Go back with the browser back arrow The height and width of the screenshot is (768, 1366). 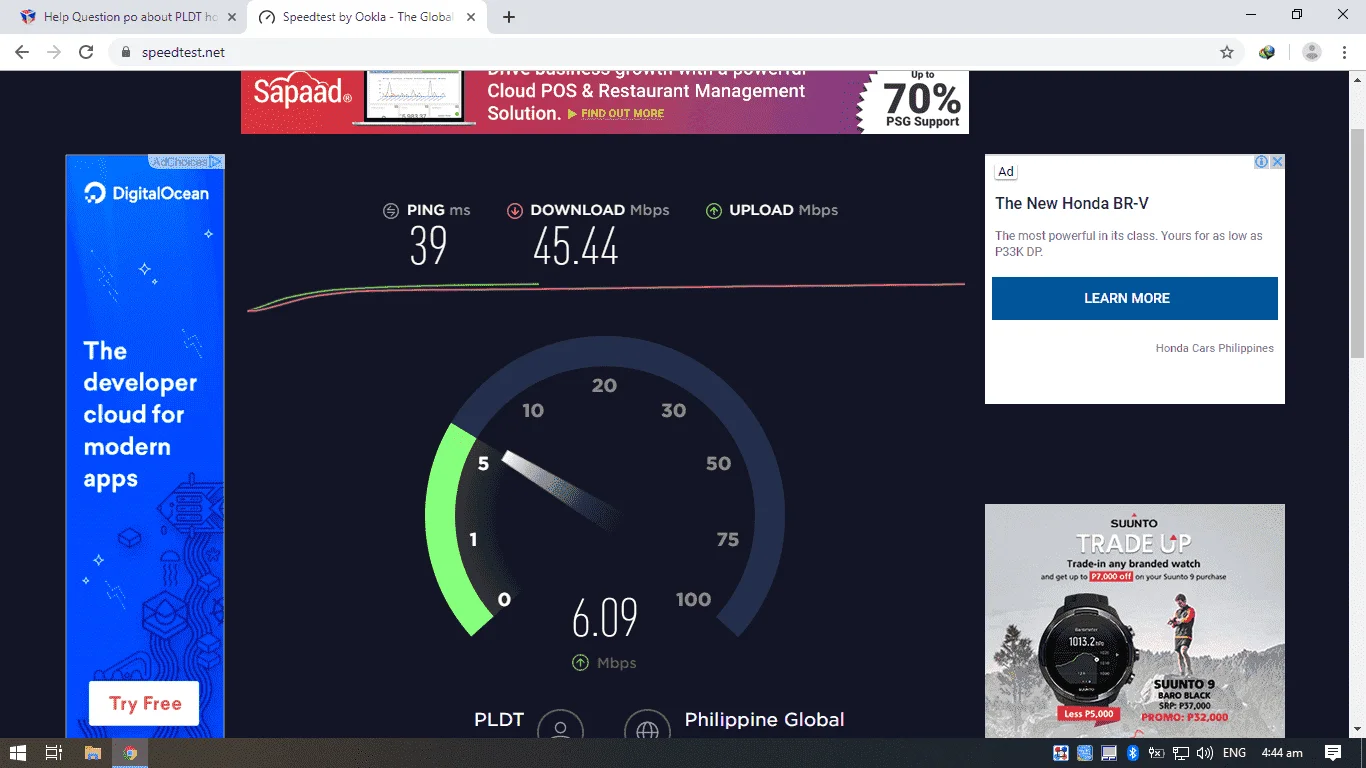(x=21, y=52)
